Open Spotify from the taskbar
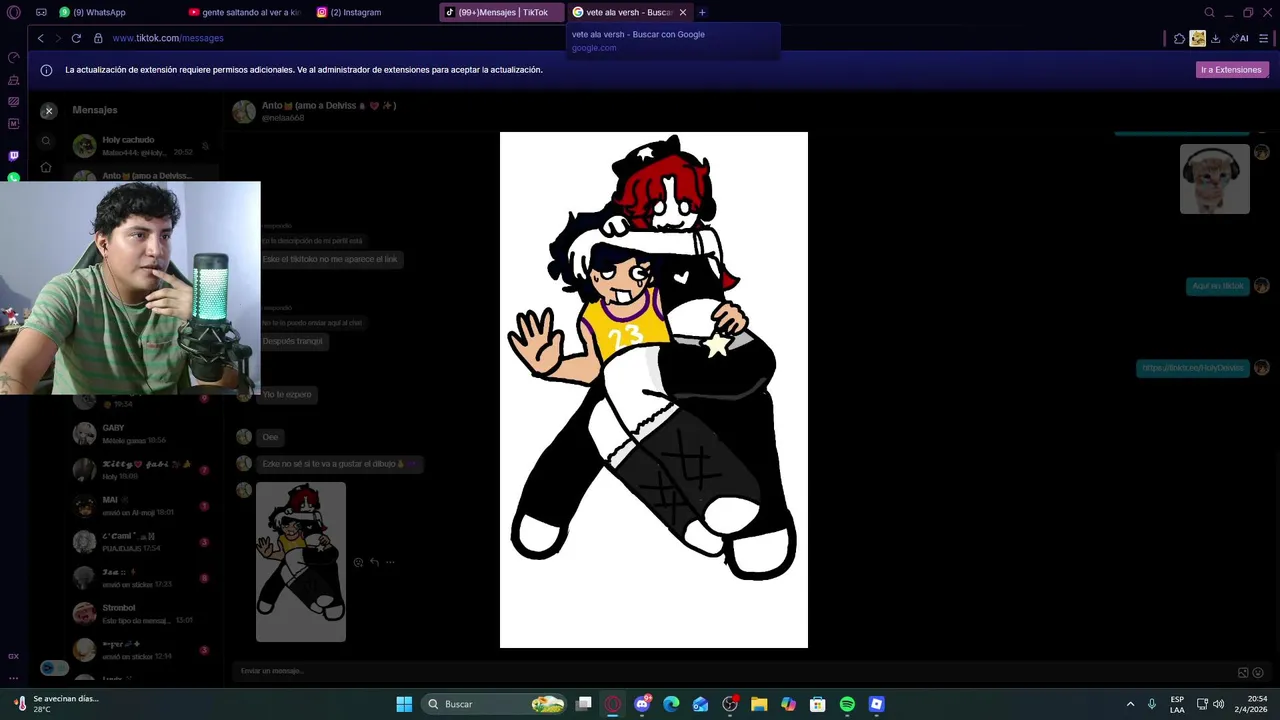The image size is (1280, 720). [x=847, y=704]
